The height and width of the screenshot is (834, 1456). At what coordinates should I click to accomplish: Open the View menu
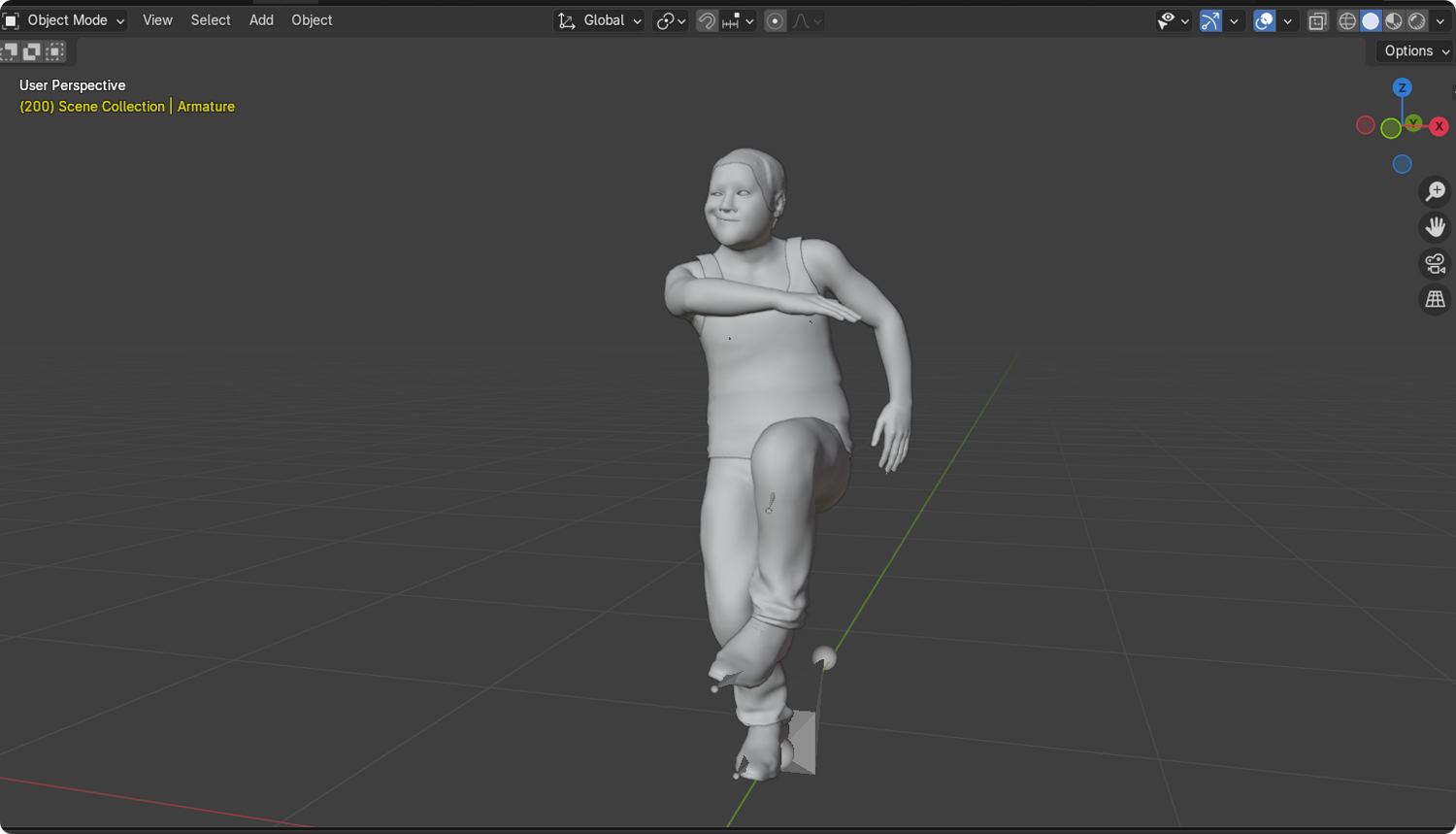click(x=157, y=20)
